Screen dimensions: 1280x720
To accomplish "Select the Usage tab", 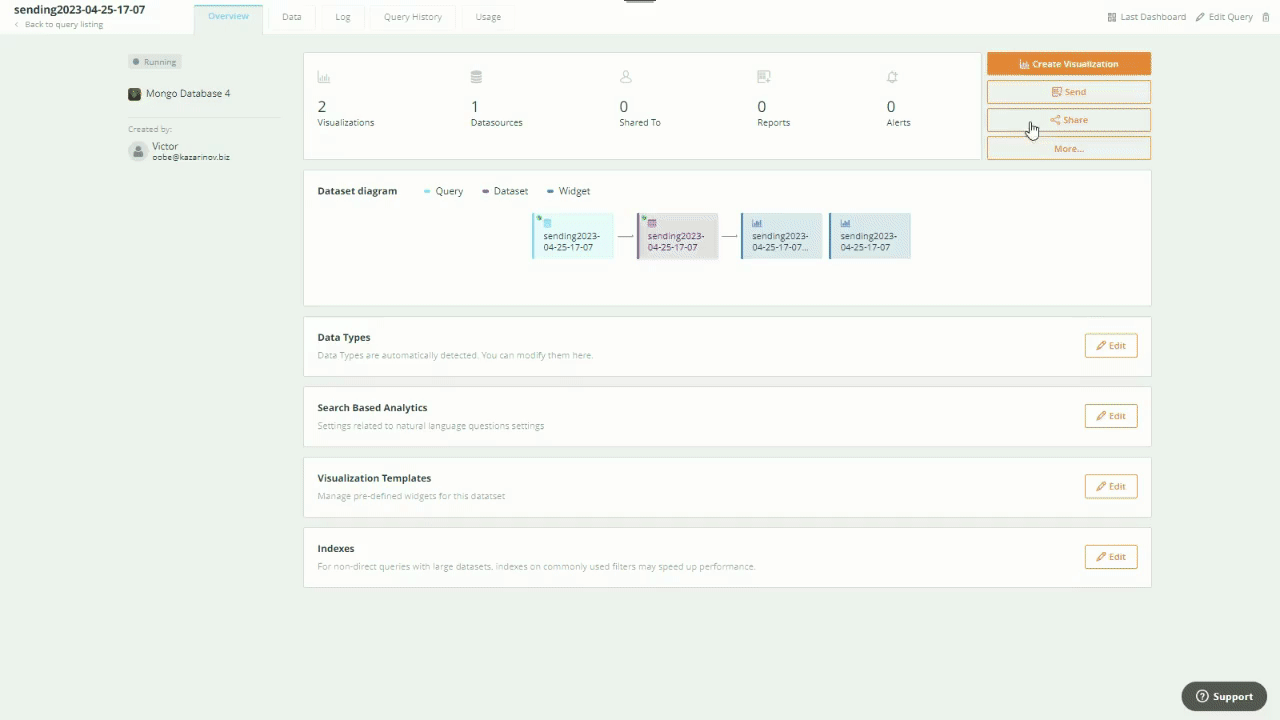I will click(x=488, y=17).
